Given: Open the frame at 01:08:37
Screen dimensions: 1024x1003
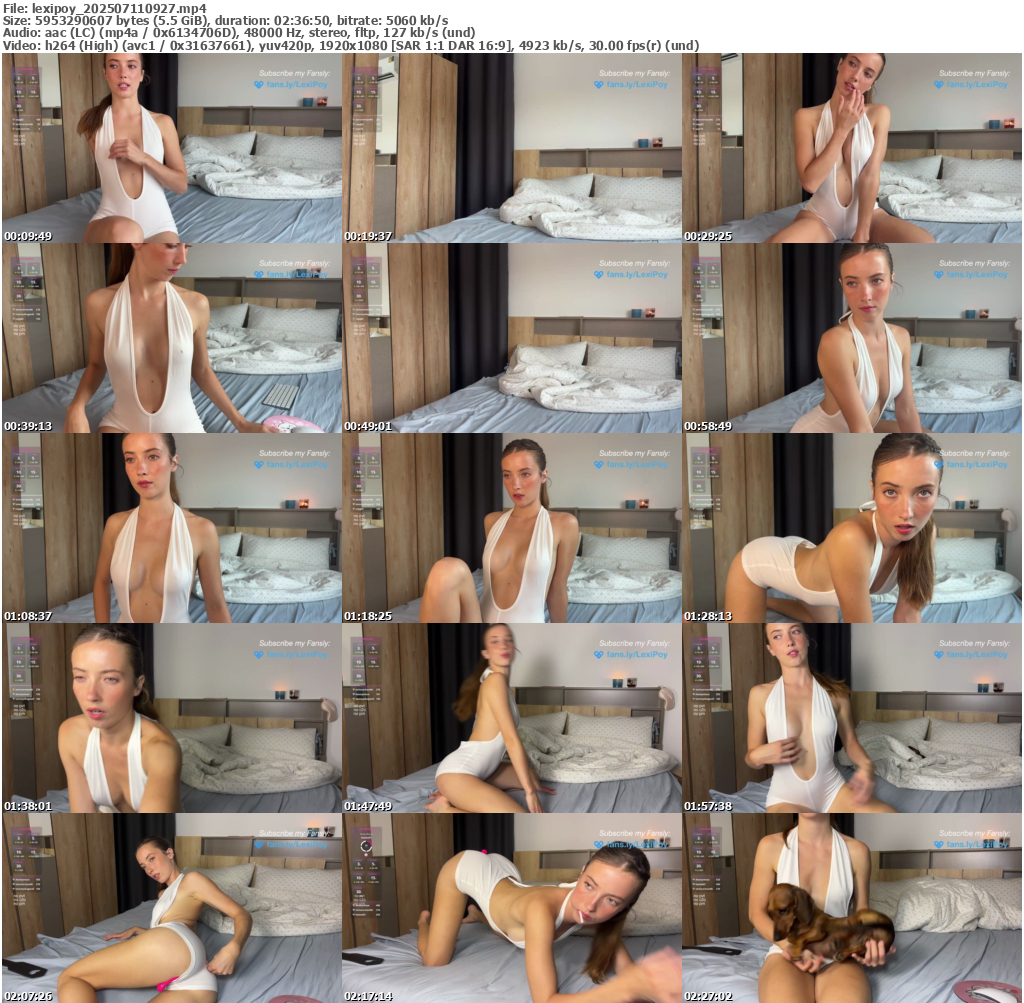Looking at the screenshot, I should click(x=172, y=528).
